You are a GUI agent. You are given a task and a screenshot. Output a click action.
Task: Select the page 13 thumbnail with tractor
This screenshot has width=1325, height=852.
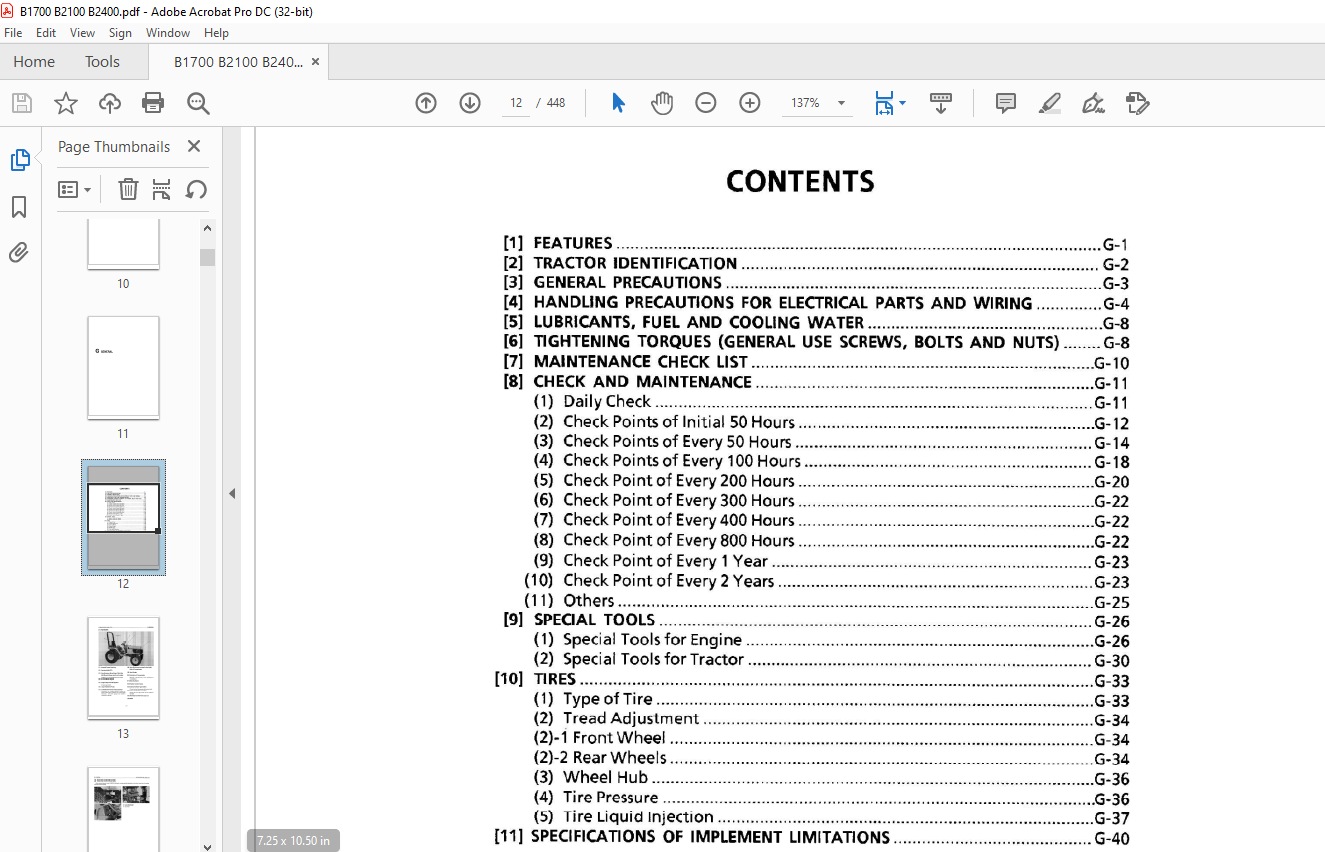click(123, 668)
